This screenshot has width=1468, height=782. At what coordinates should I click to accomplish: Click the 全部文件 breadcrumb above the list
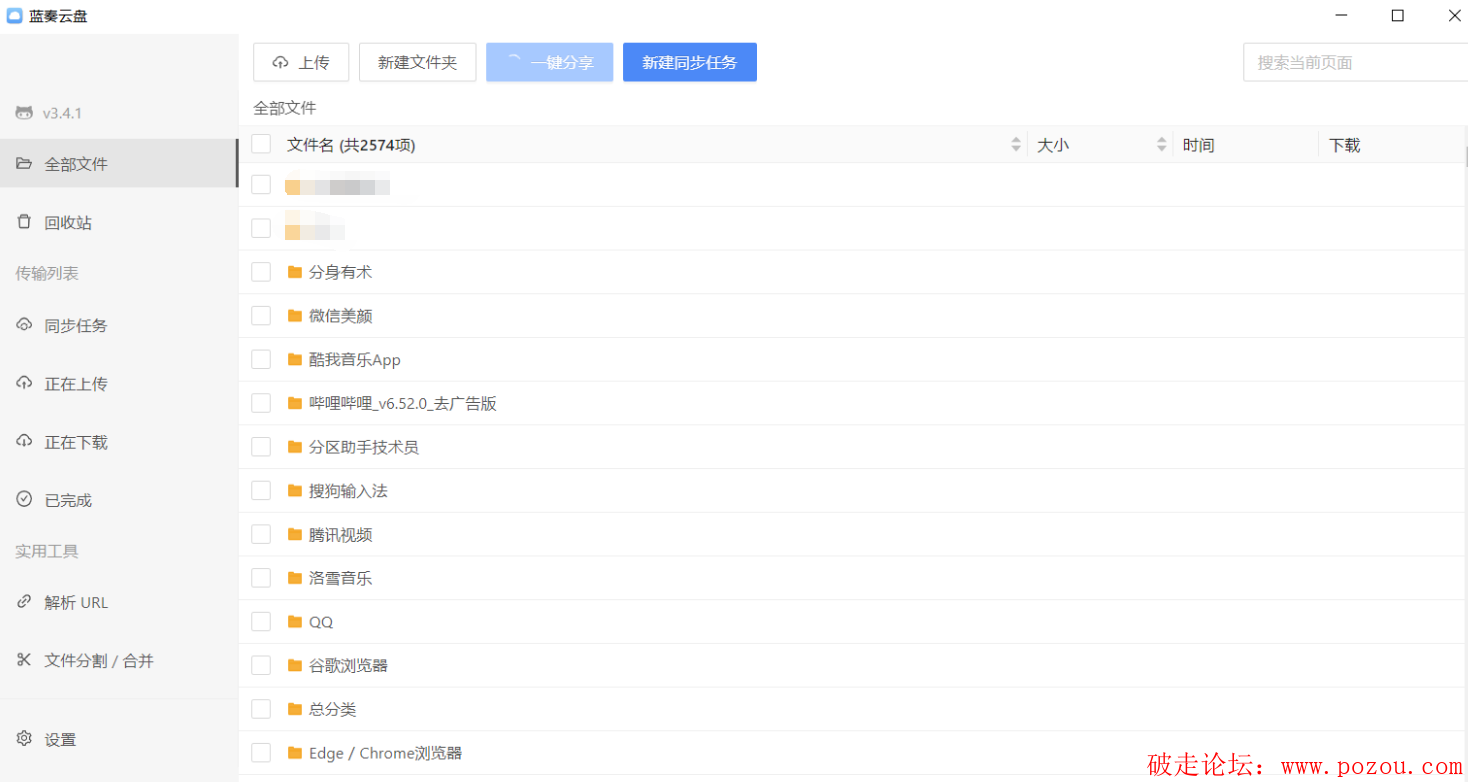click(x=285, y=108)
